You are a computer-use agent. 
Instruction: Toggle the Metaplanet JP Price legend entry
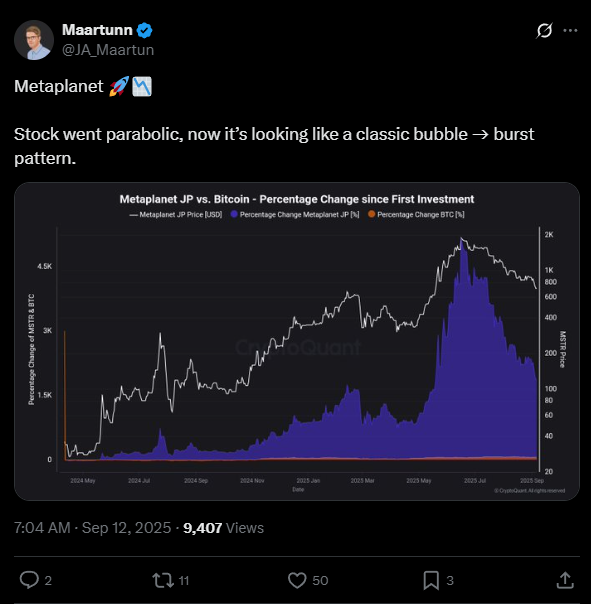click(176, 215)
